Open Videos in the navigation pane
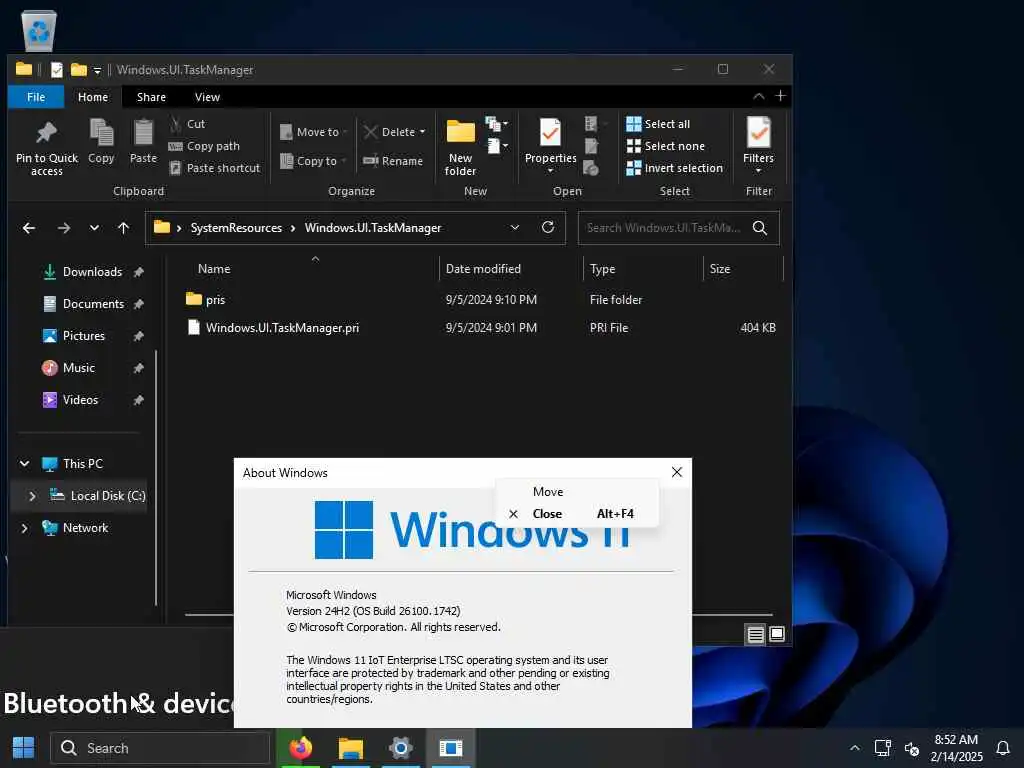1024x768 pixels. 80,400
